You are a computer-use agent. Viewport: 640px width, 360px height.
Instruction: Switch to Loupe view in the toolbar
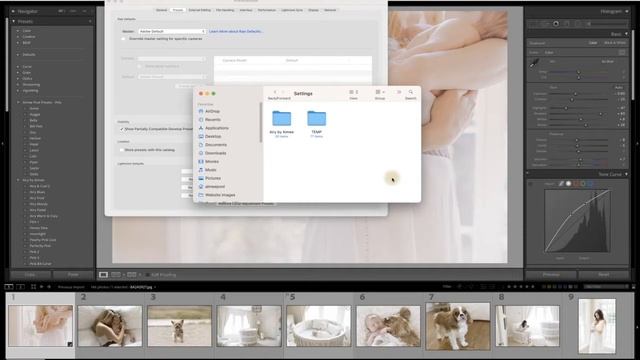pyautogui.click(x=103, y=275)
